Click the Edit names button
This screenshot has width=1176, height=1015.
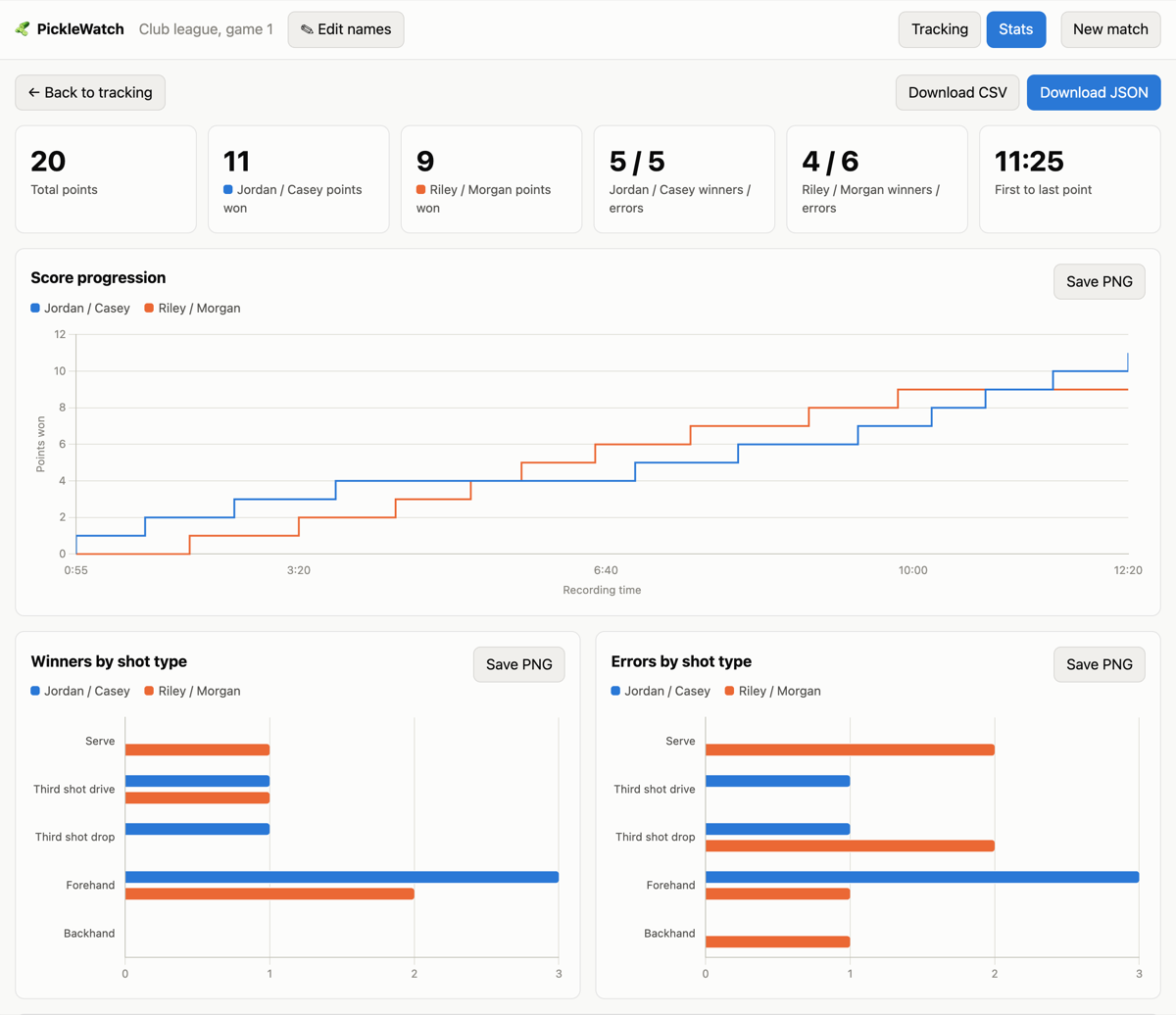click(346, 29)
